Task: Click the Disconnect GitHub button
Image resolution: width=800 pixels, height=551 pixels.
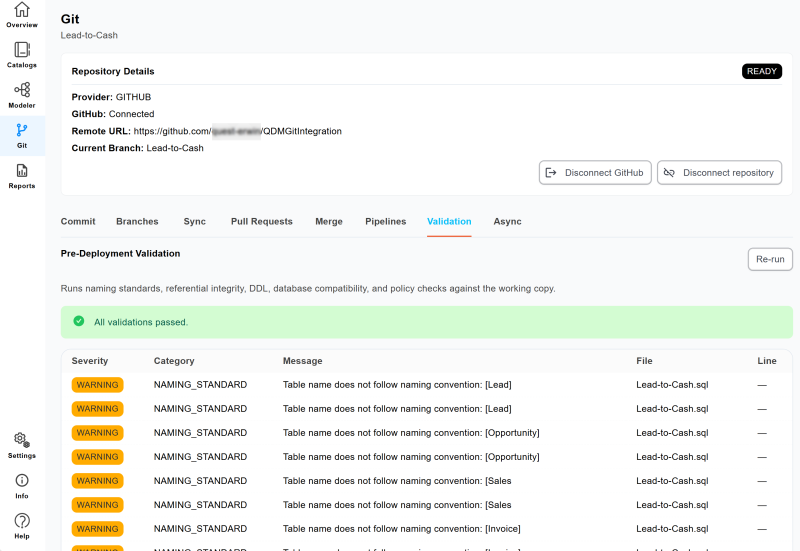Action: 595,172
